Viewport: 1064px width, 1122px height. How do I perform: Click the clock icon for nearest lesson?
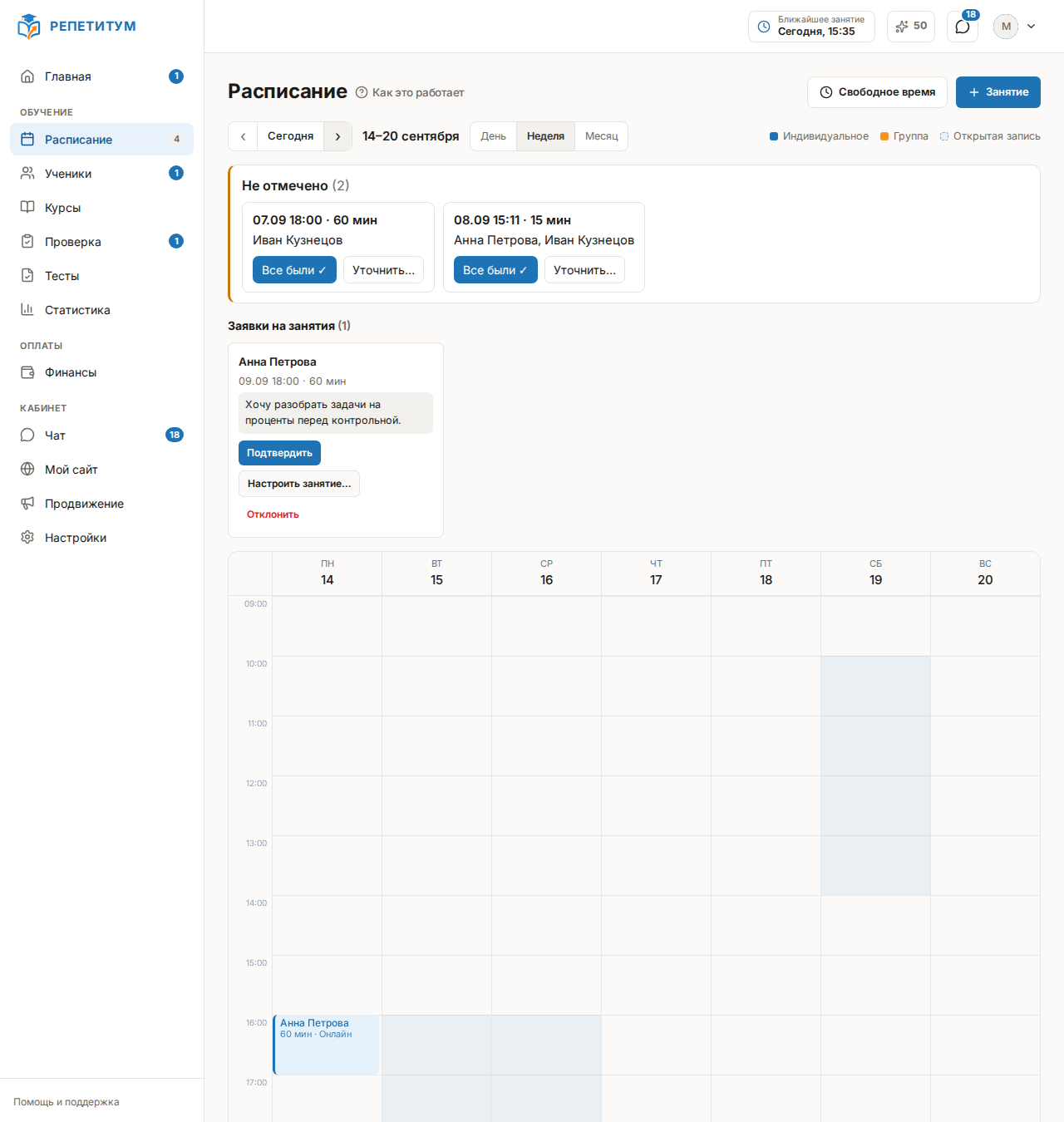(764, 27)
